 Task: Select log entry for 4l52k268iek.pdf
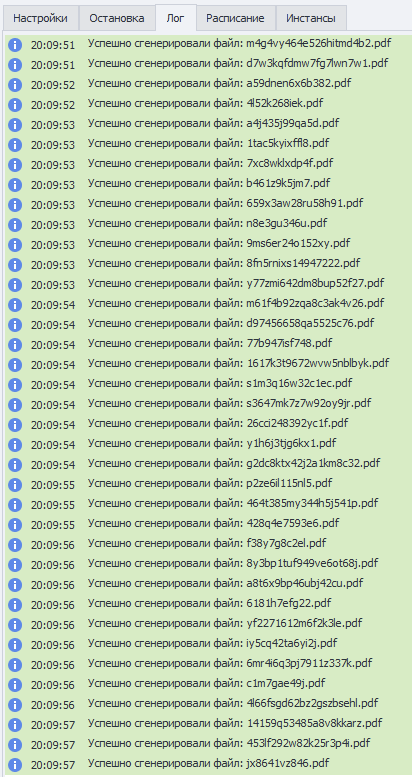206,105
